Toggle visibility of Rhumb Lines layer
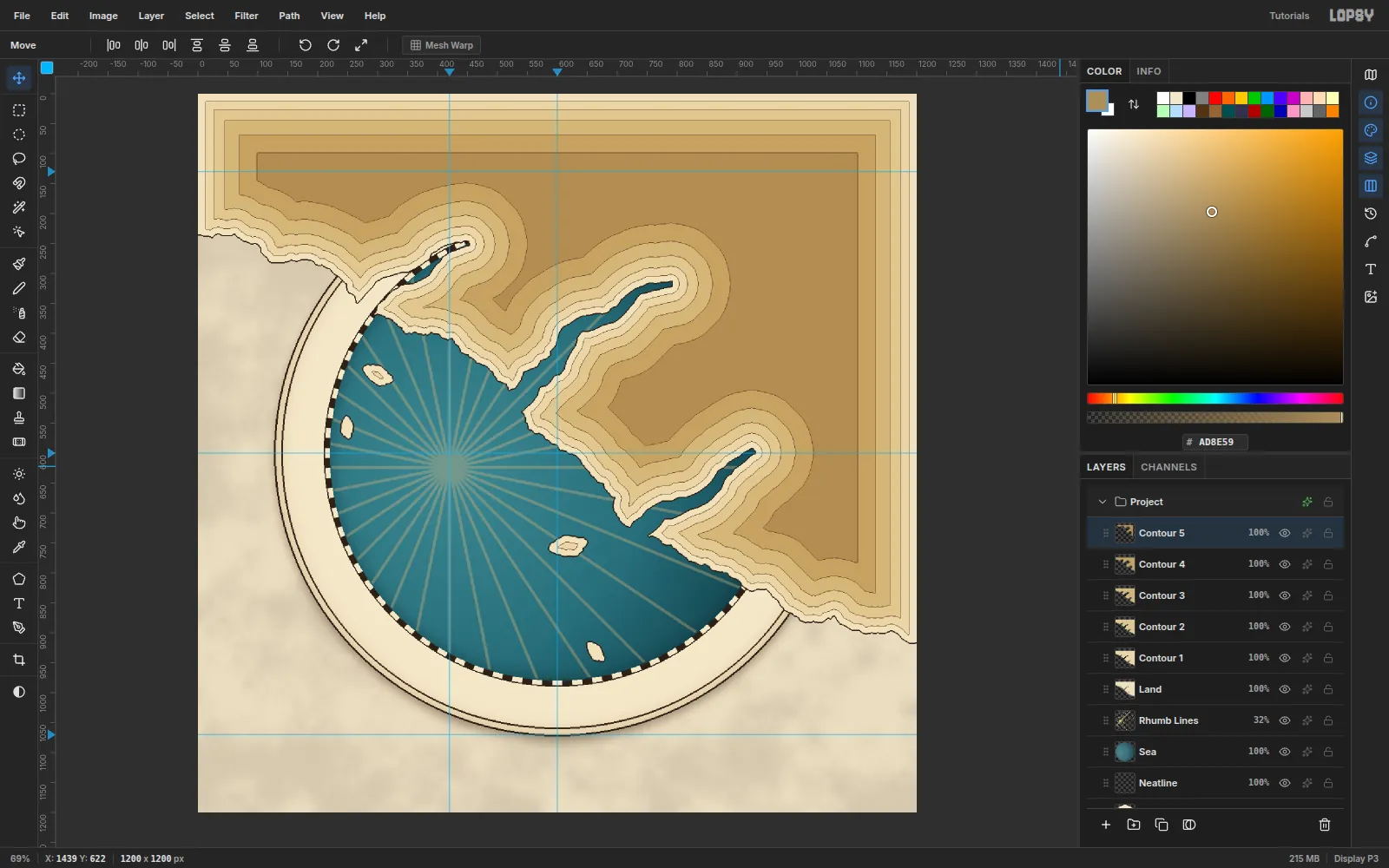 (1285, 720)
